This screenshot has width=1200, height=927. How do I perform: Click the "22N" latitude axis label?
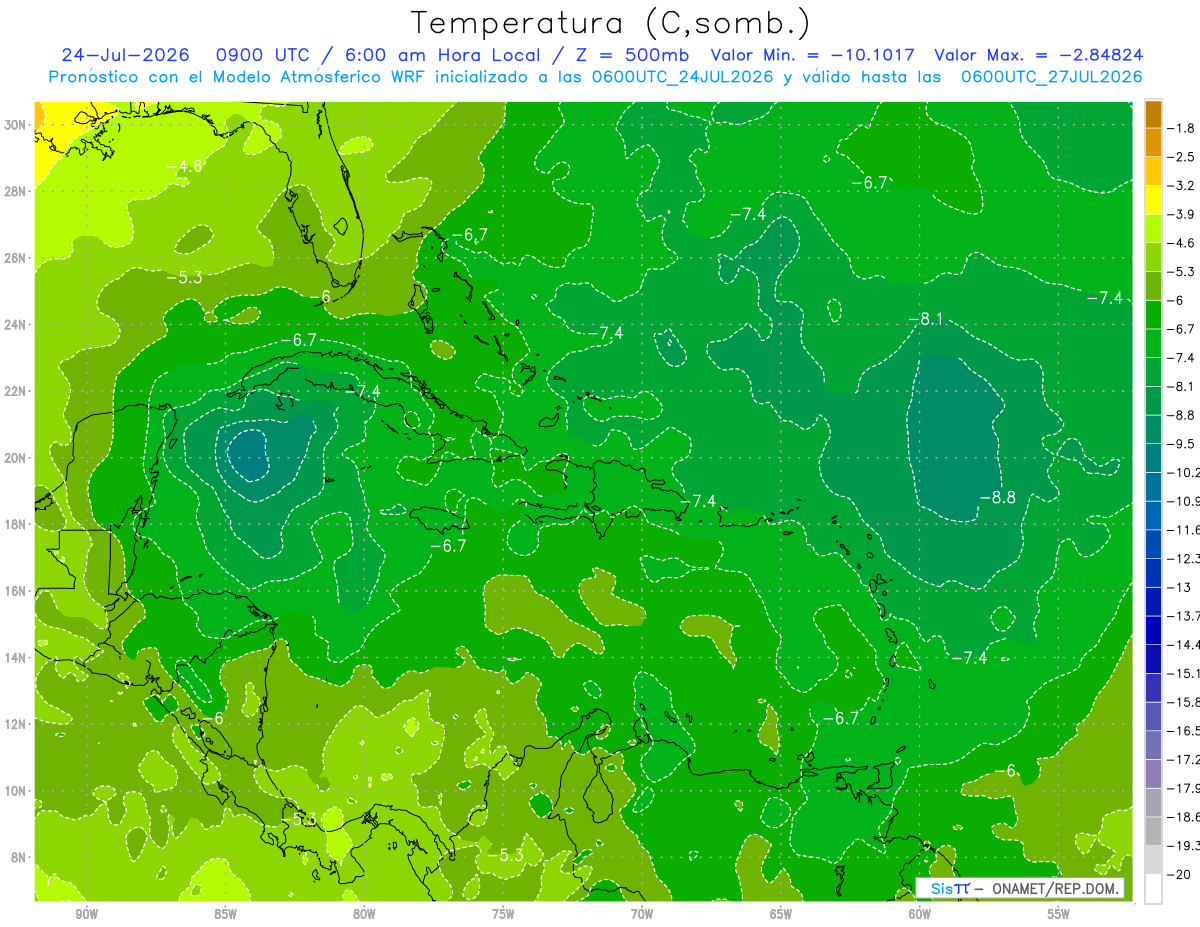[x=17, y=391]
